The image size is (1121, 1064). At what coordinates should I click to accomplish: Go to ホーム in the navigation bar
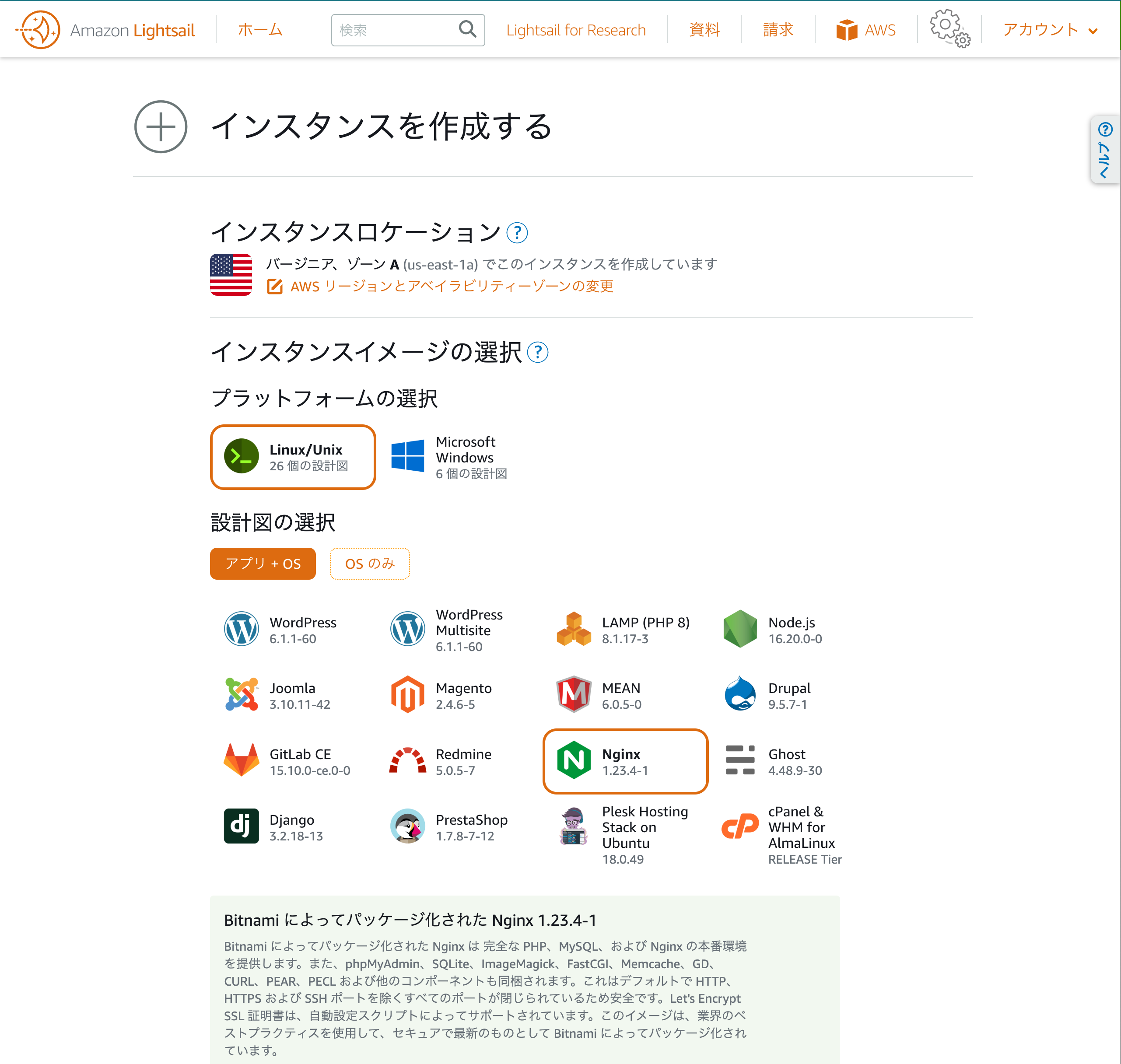(261, 29)
